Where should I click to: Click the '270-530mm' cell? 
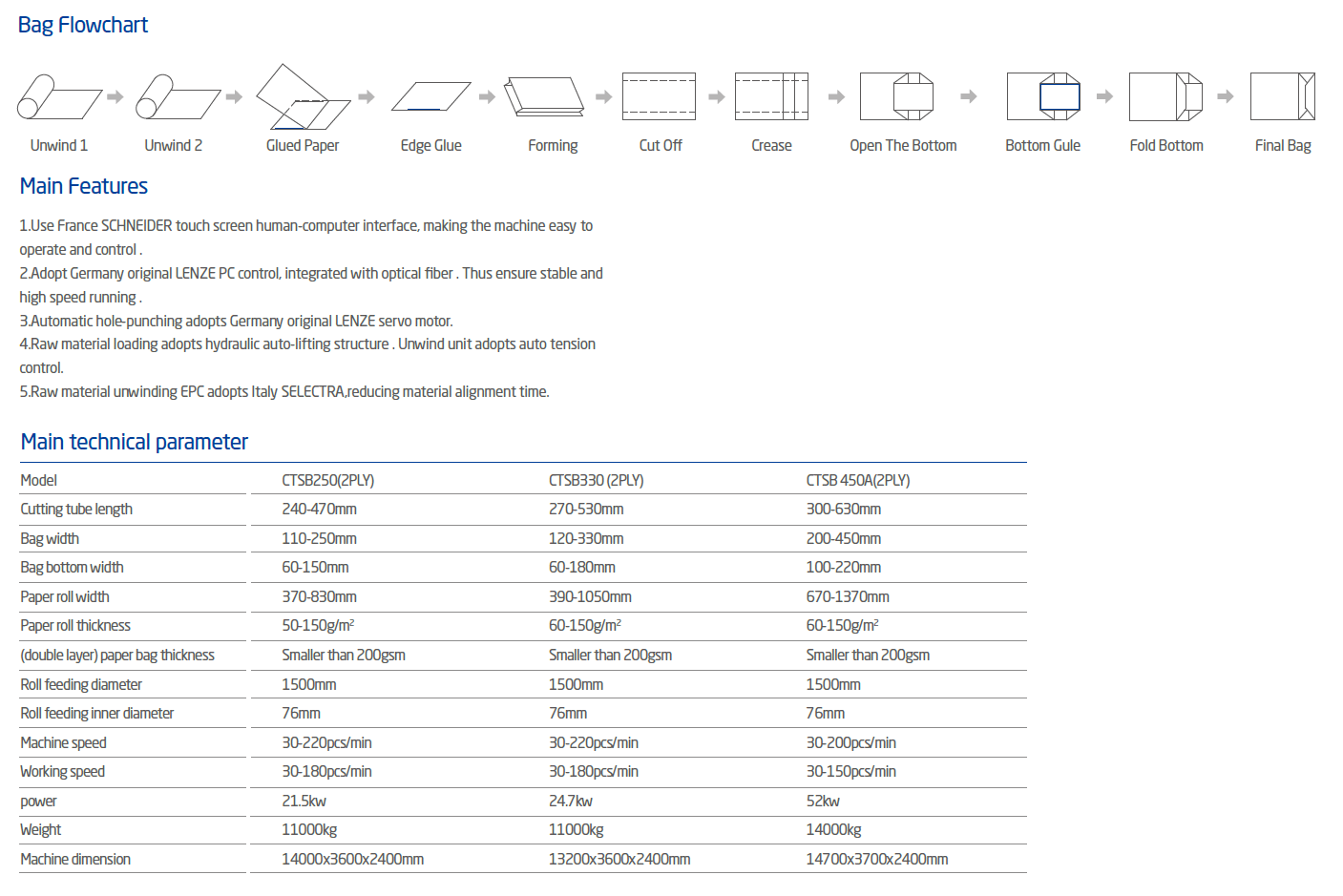(x=586, y=510)
